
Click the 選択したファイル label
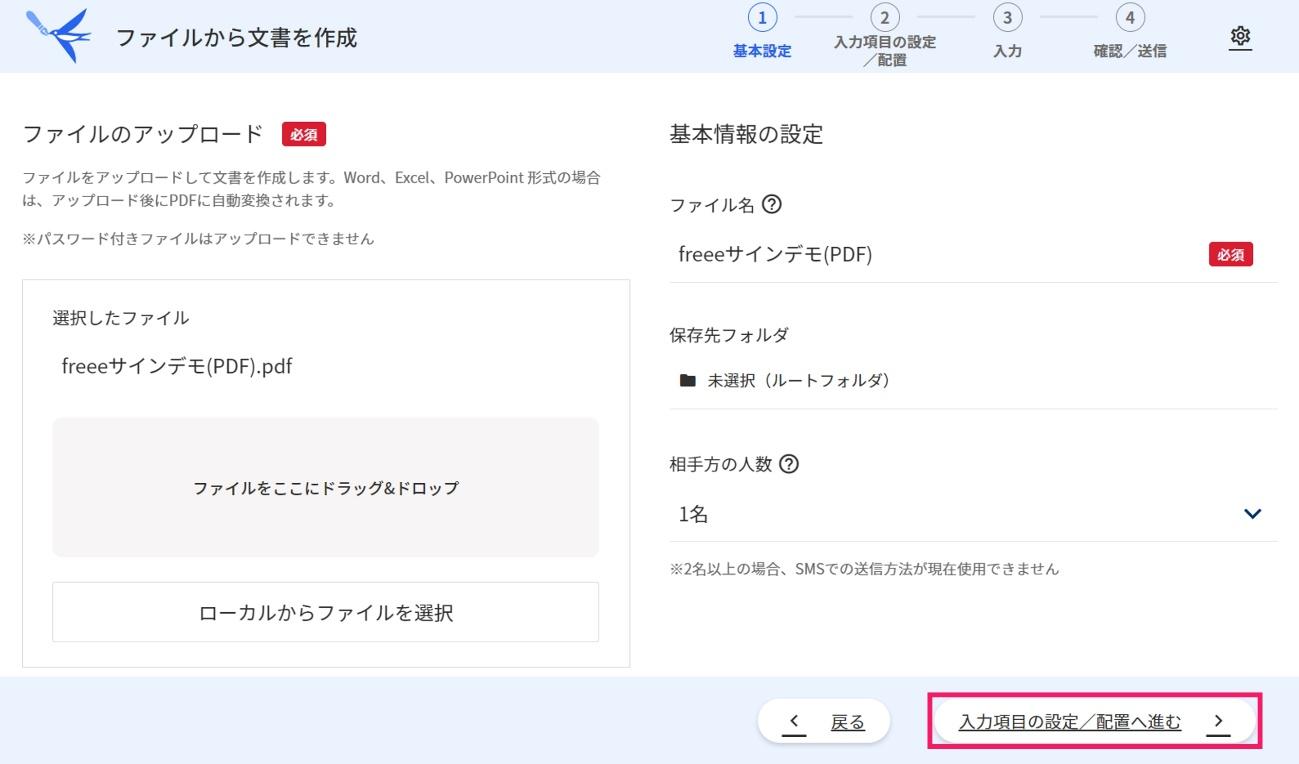121,318
